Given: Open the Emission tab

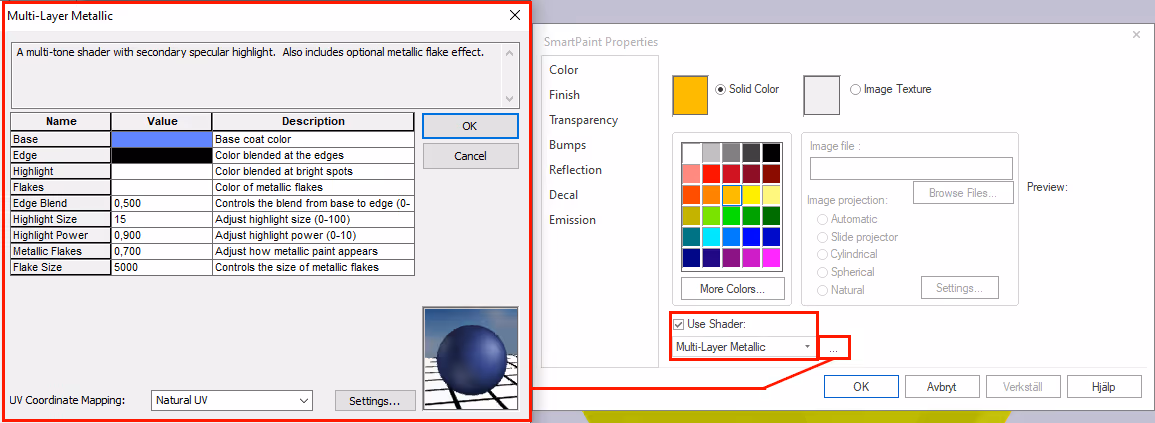Looking at the screenshot, I should pos(572,220).
